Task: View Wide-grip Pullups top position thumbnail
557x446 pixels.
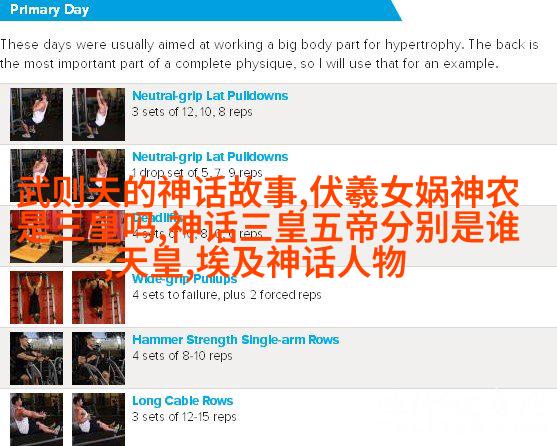Action: coord(98,298)
